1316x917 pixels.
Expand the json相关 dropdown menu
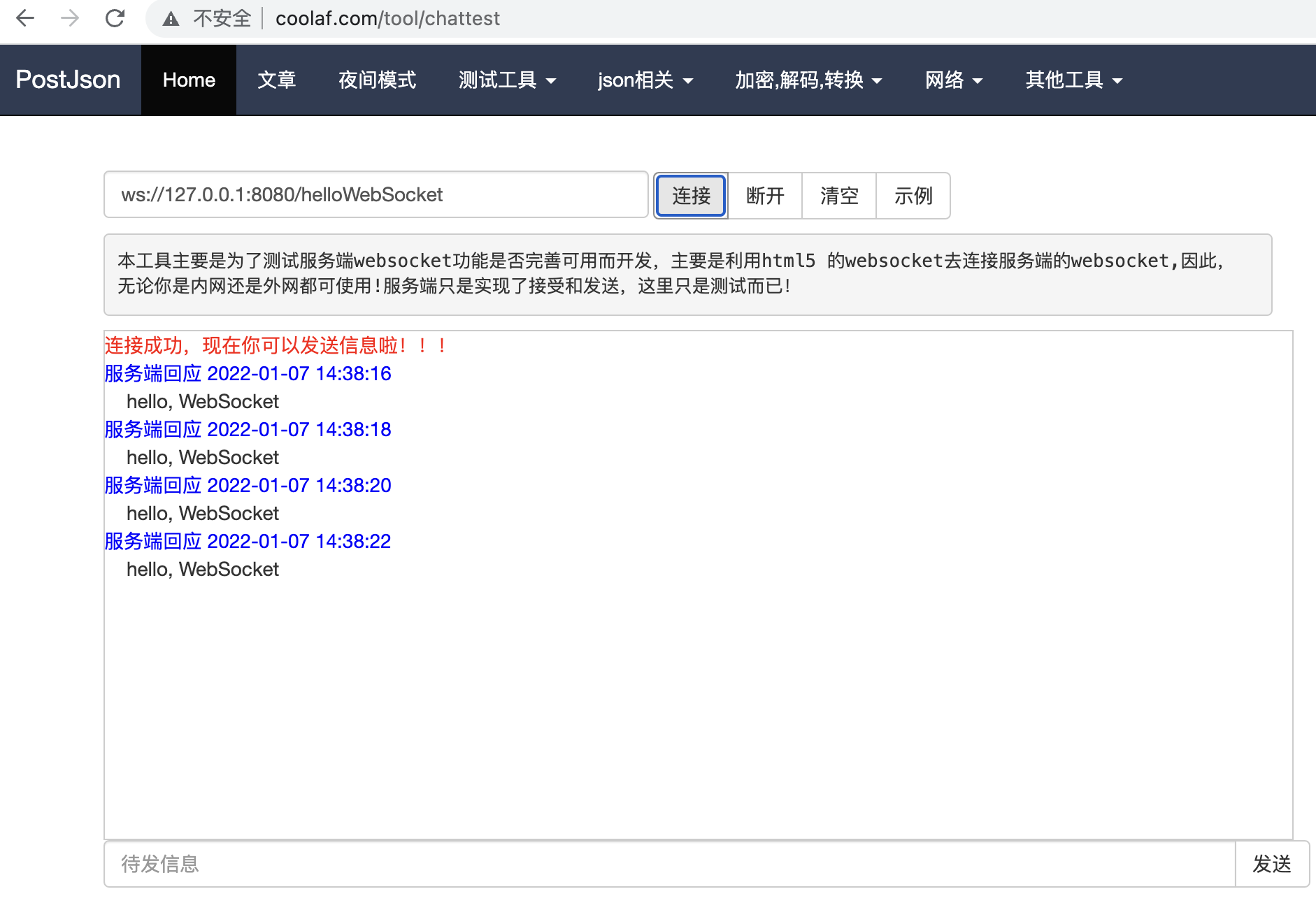tap(645, 80)
